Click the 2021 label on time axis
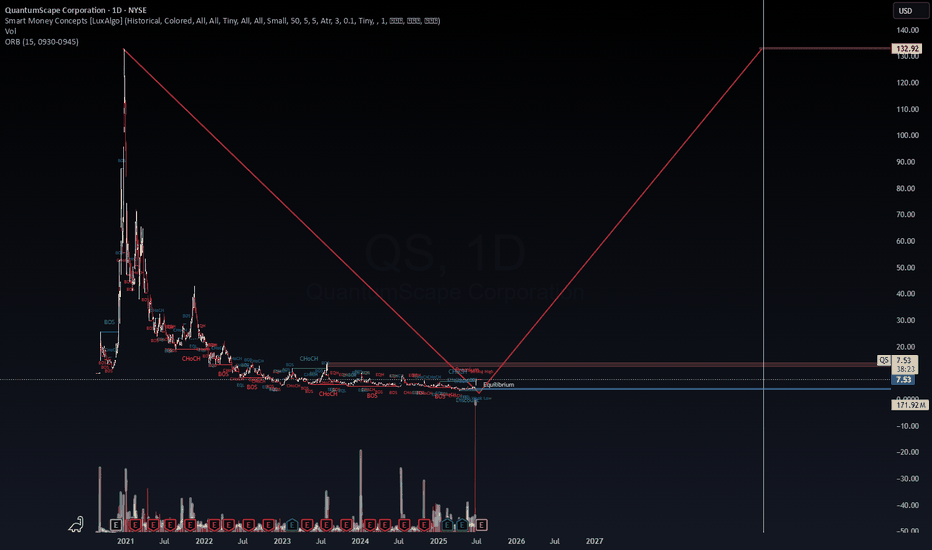Image resolution: width=932 pixels, height=550 pixels. tap(125, 541)
